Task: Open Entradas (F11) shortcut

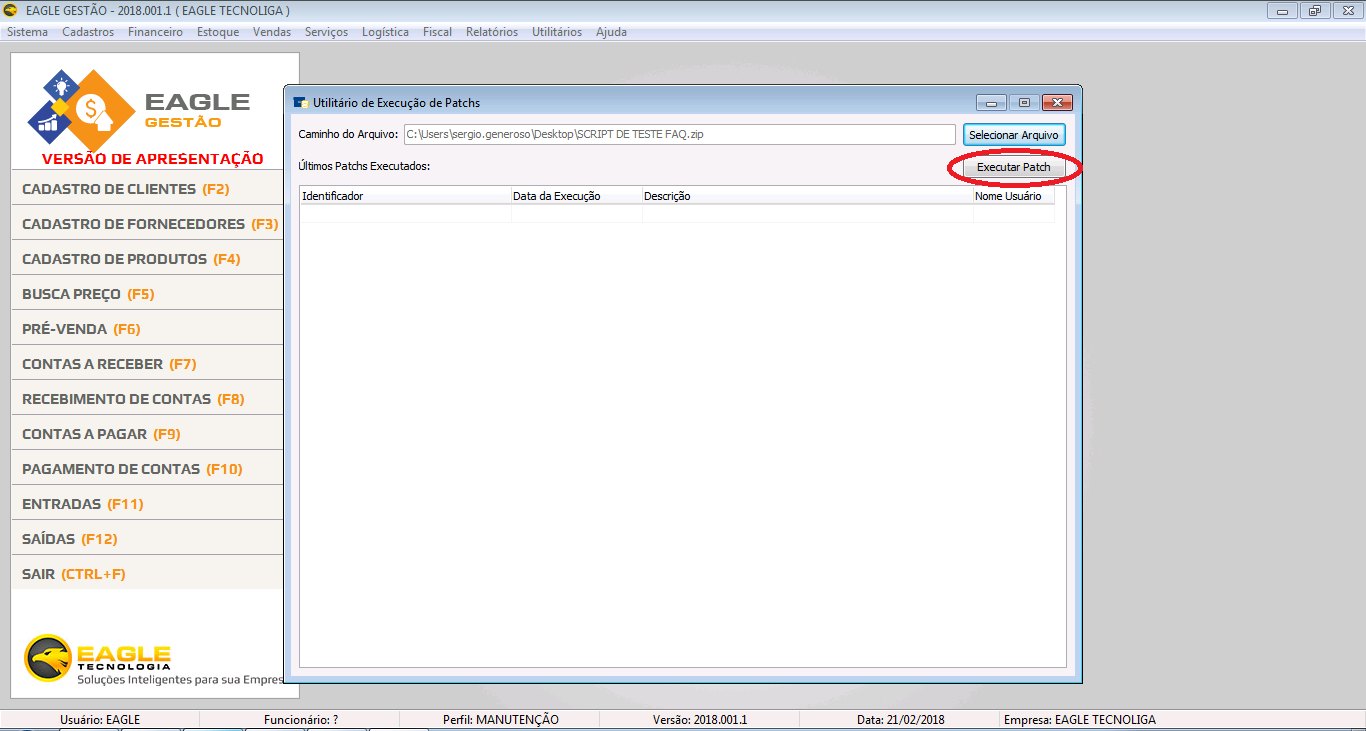Action: pos(148,504)
